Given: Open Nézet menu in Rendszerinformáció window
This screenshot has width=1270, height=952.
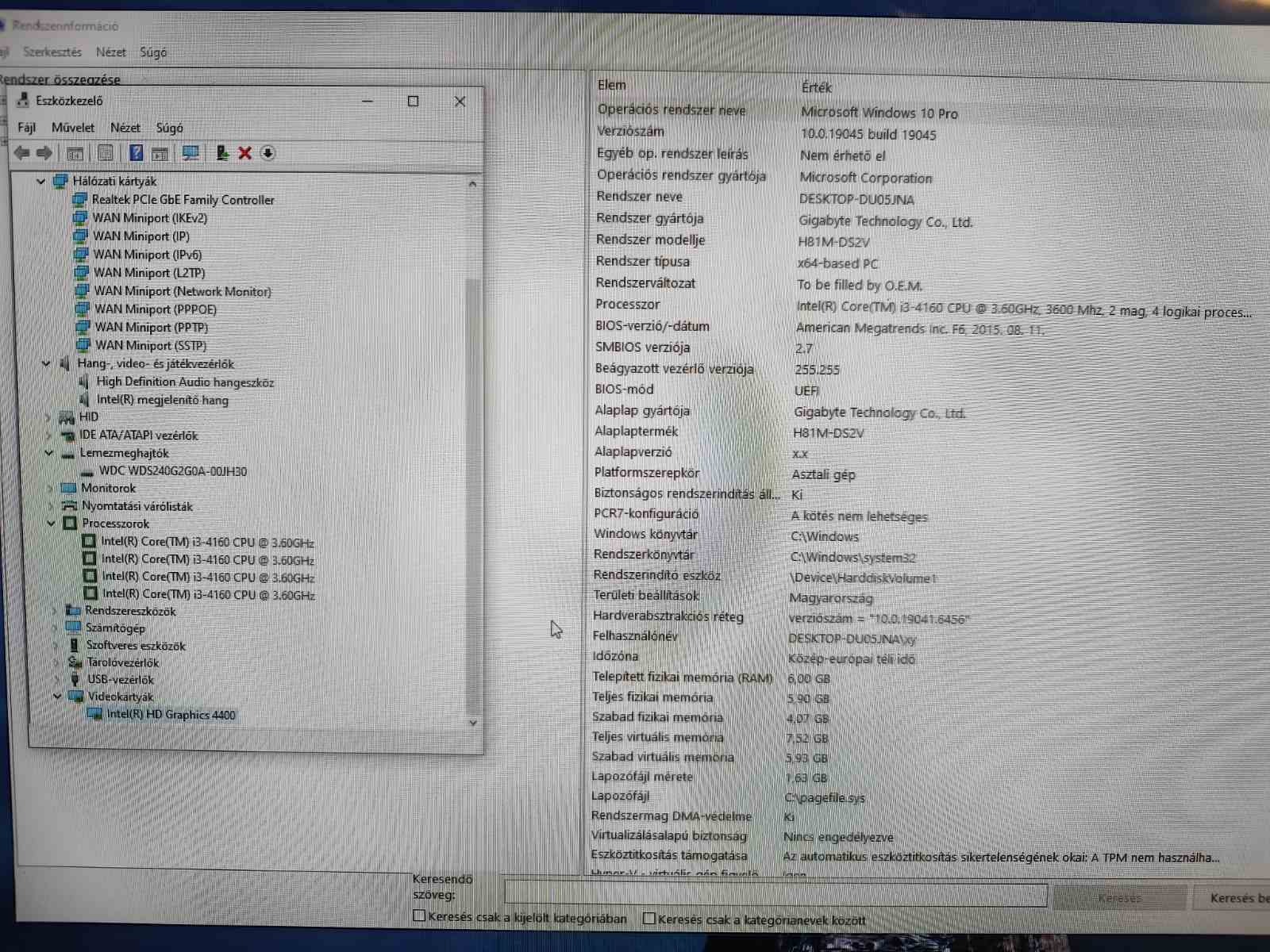Looking at the screenshot, I should tap(110, 52).
